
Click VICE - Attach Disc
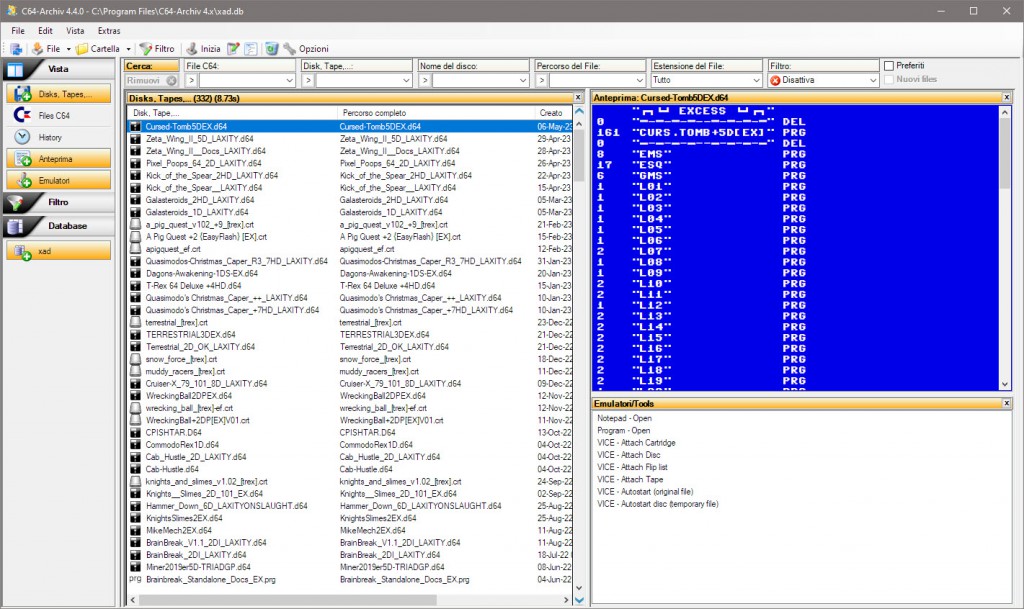(629, 455)
